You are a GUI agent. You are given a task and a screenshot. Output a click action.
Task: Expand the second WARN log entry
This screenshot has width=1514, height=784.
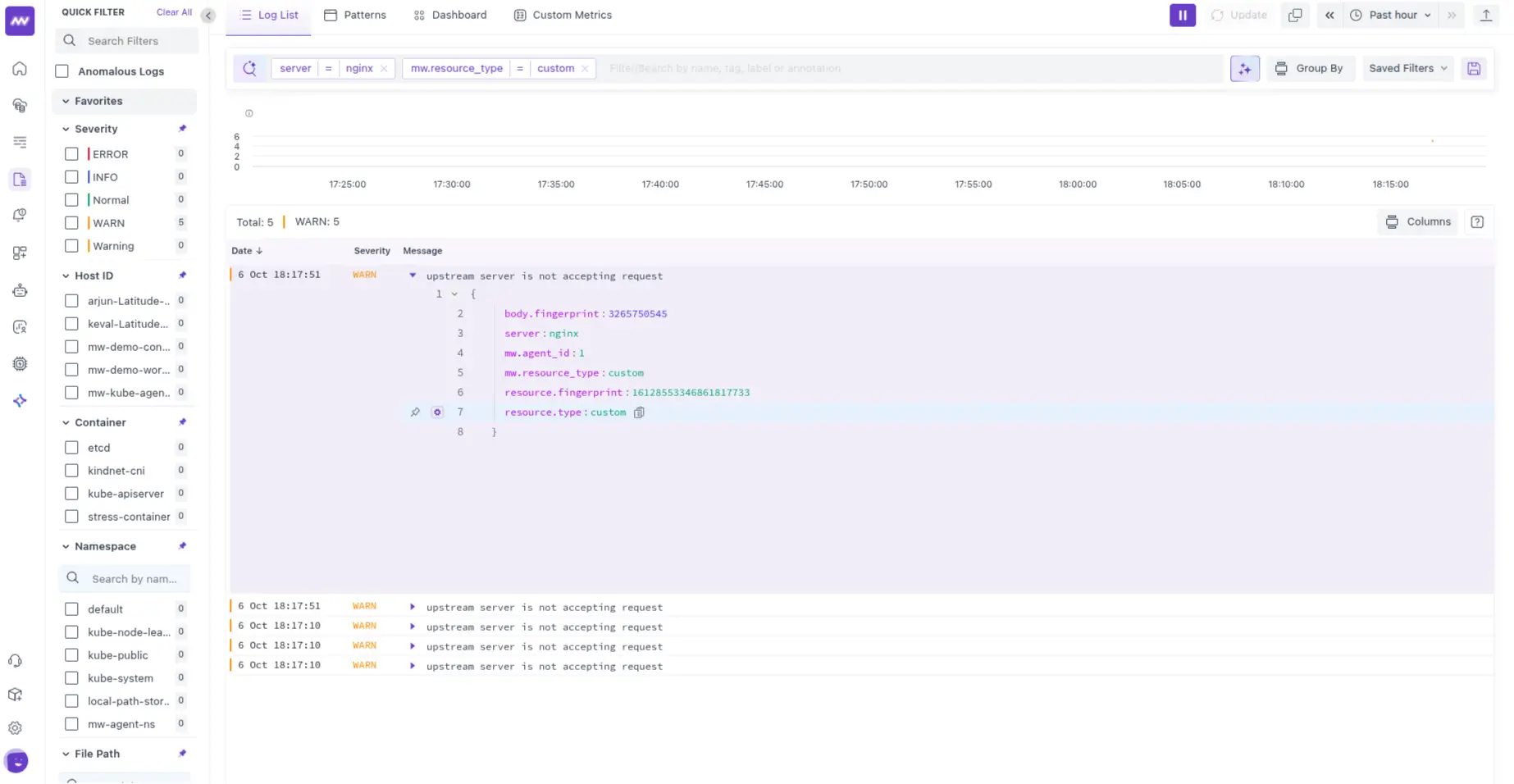click(x=412, y=607)
